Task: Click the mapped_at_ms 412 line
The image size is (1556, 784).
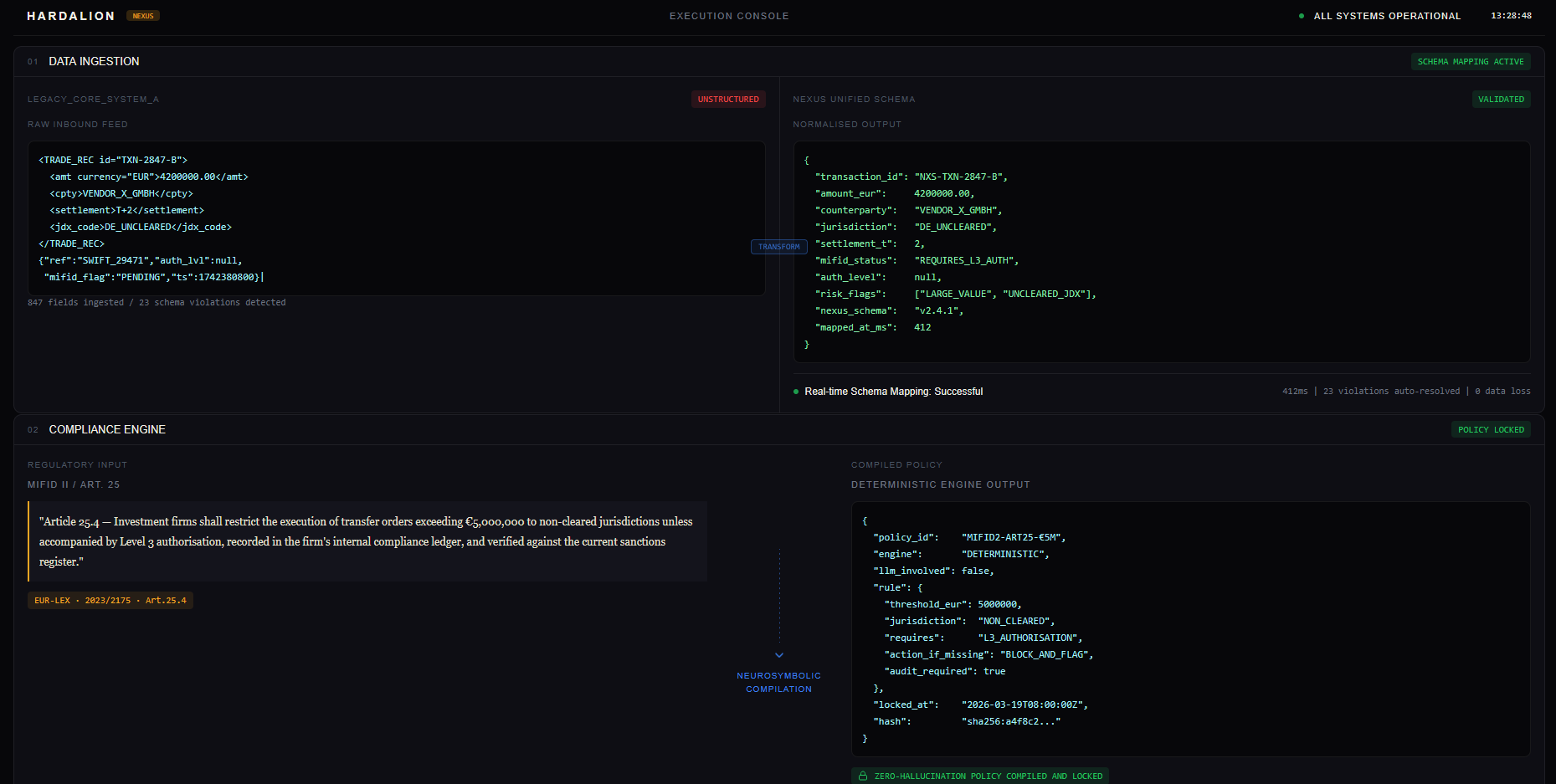Action: 873,327
